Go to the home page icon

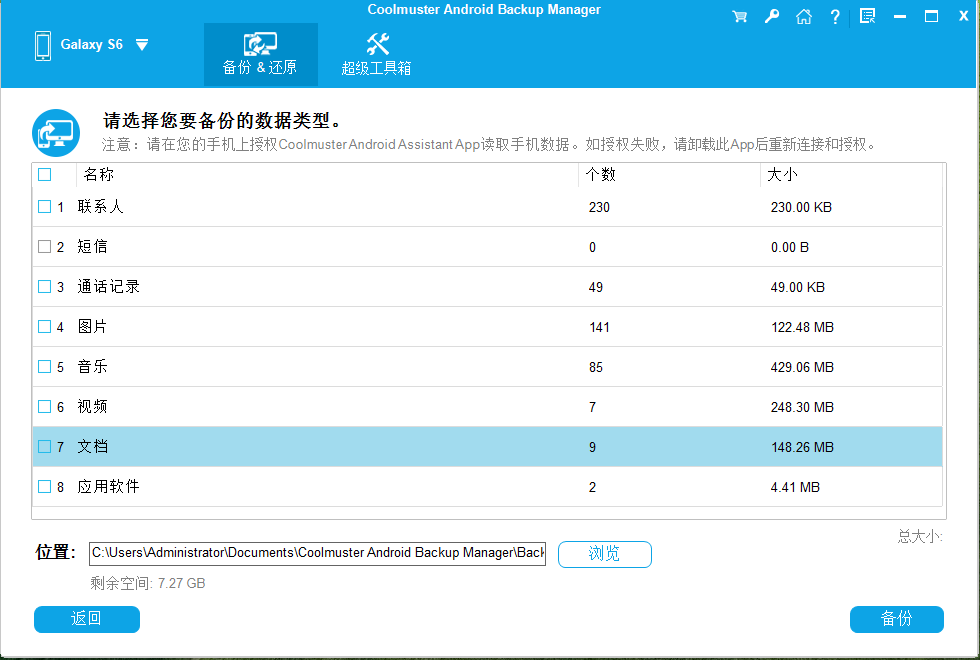pos(804,16)
